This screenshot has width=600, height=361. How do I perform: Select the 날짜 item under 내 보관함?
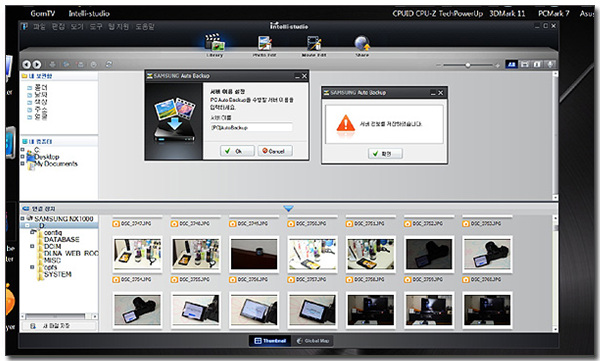point(41,95)
